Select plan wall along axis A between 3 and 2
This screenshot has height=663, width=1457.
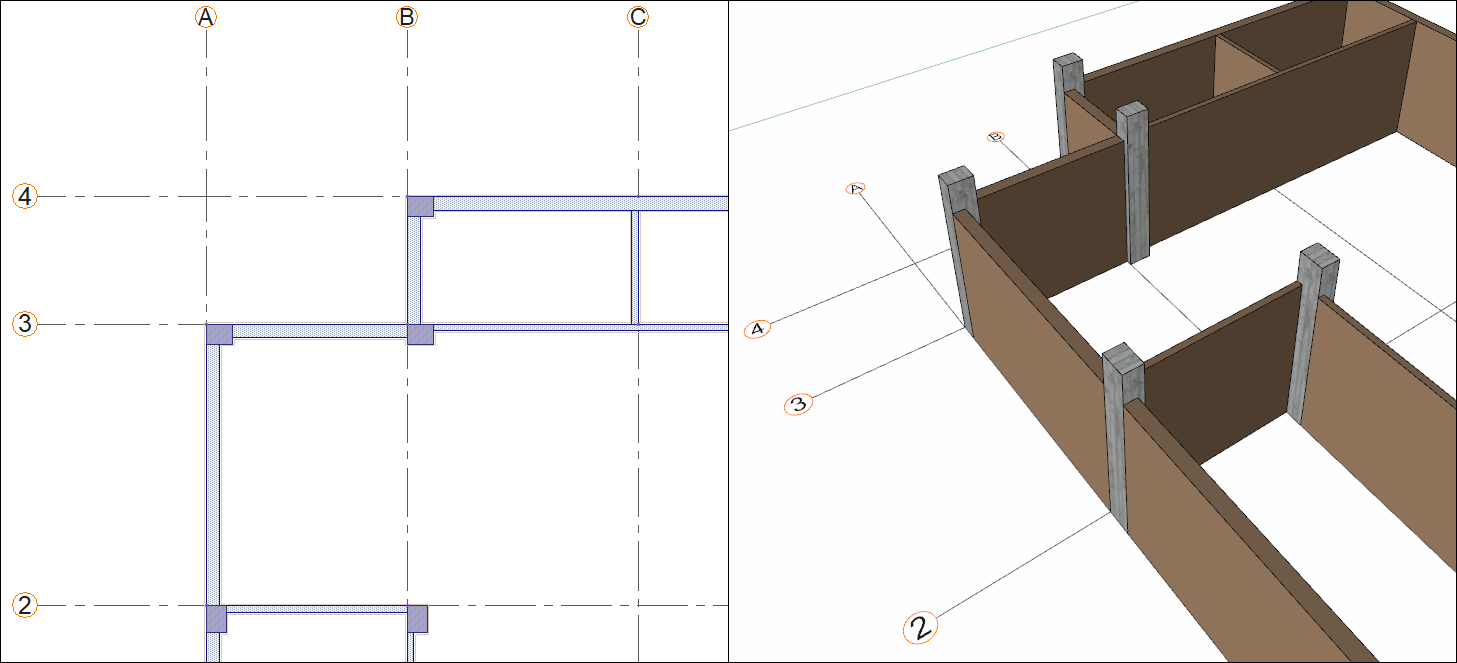pyautogui.click(x=212, y=475)
